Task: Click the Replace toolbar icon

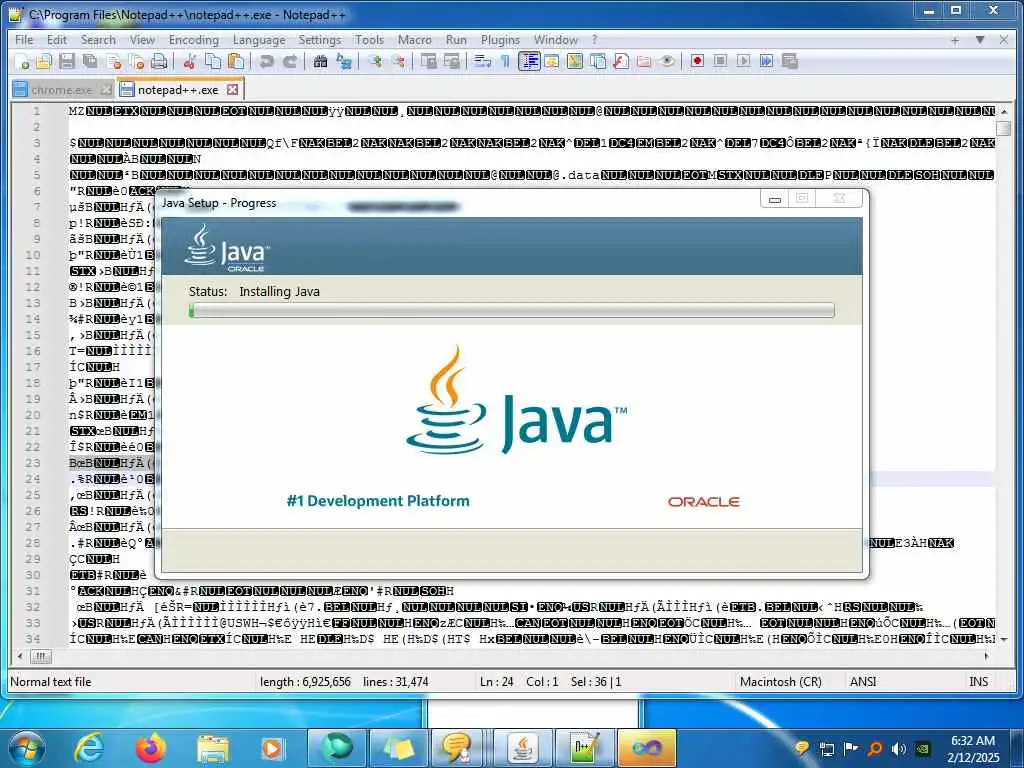Action: coord(344,61)
